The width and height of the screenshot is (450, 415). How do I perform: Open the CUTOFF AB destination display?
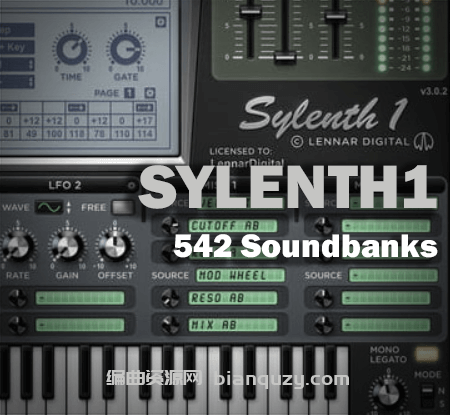click(233, 226)
